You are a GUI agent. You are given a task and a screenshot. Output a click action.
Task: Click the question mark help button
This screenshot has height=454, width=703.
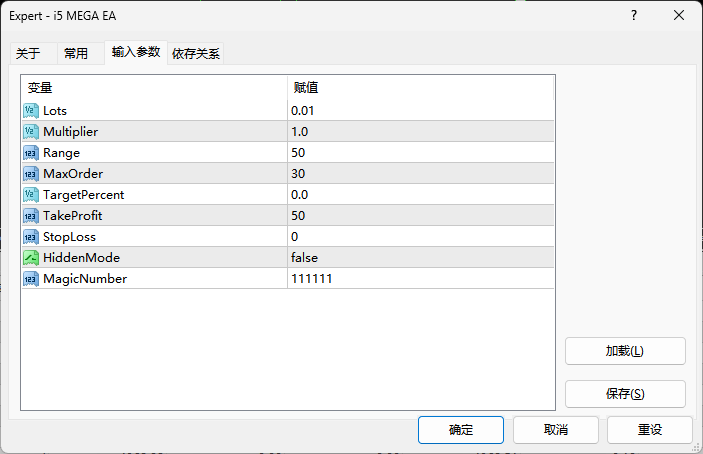(634, 15)
